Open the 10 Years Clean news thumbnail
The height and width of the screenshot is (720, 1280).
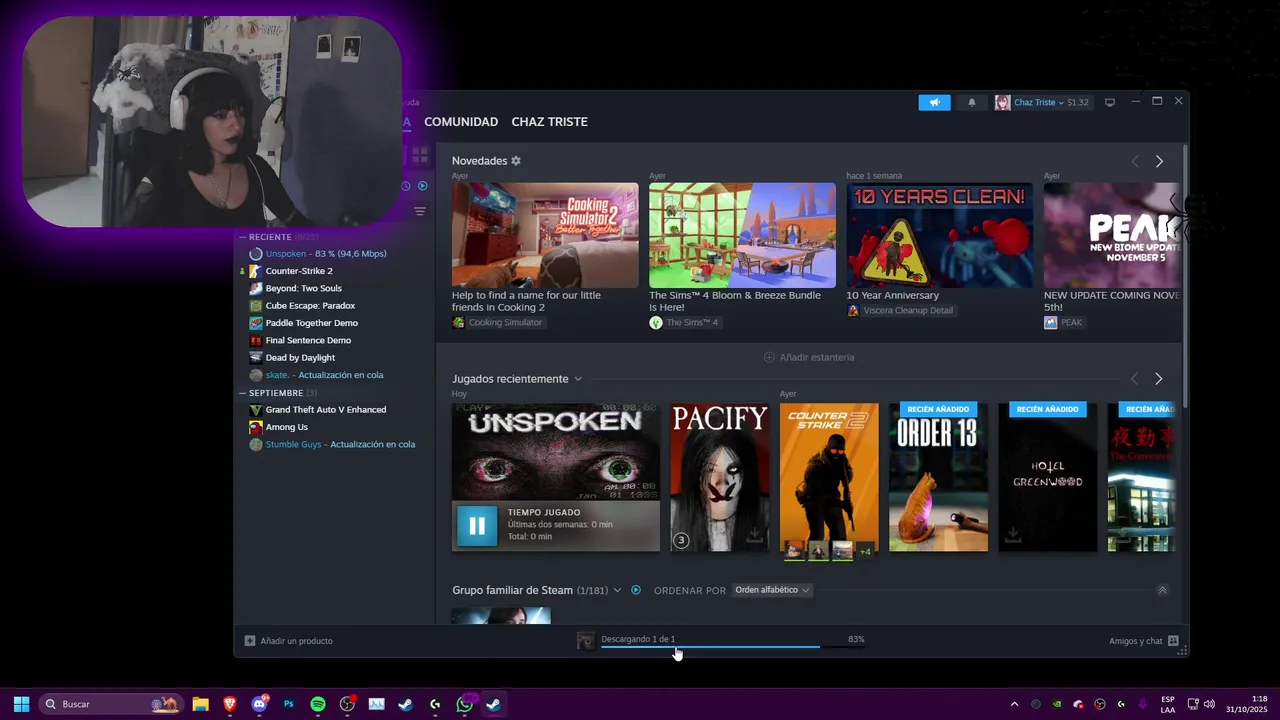coord(940,235)
